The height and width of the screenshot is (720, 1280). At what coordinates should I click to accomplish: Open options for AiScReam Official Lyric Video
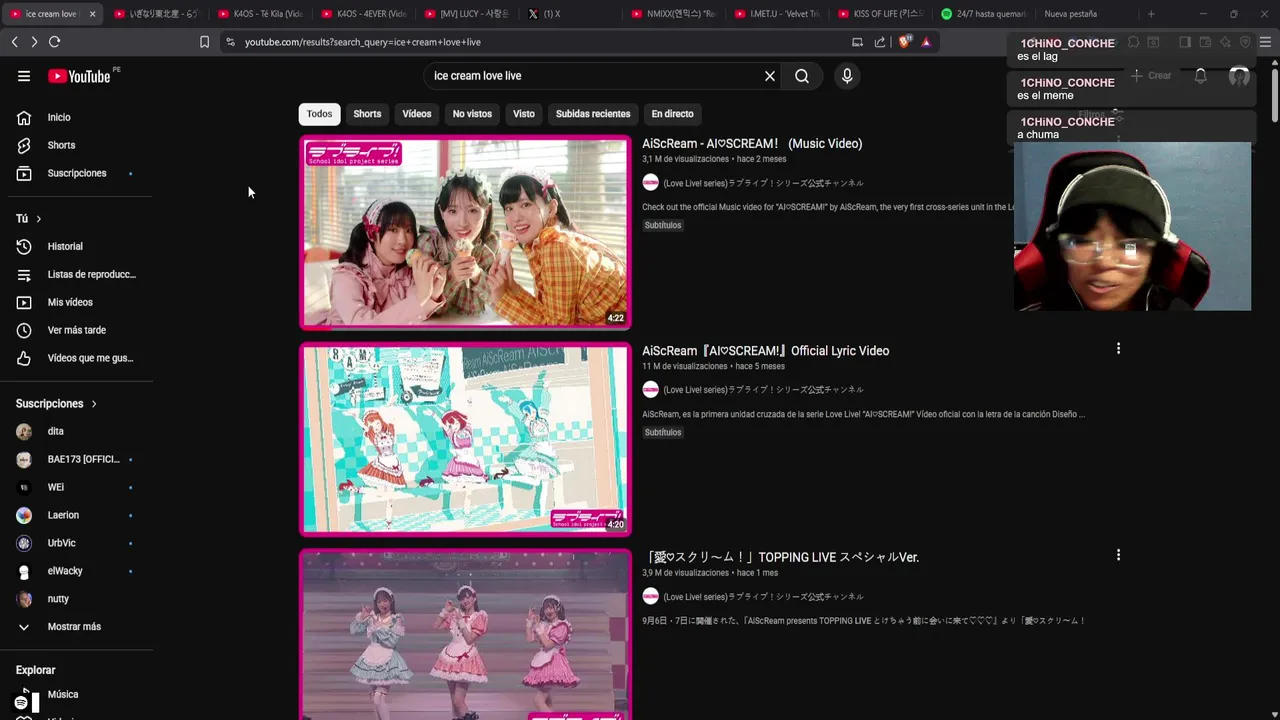[x=1118, y=349]
